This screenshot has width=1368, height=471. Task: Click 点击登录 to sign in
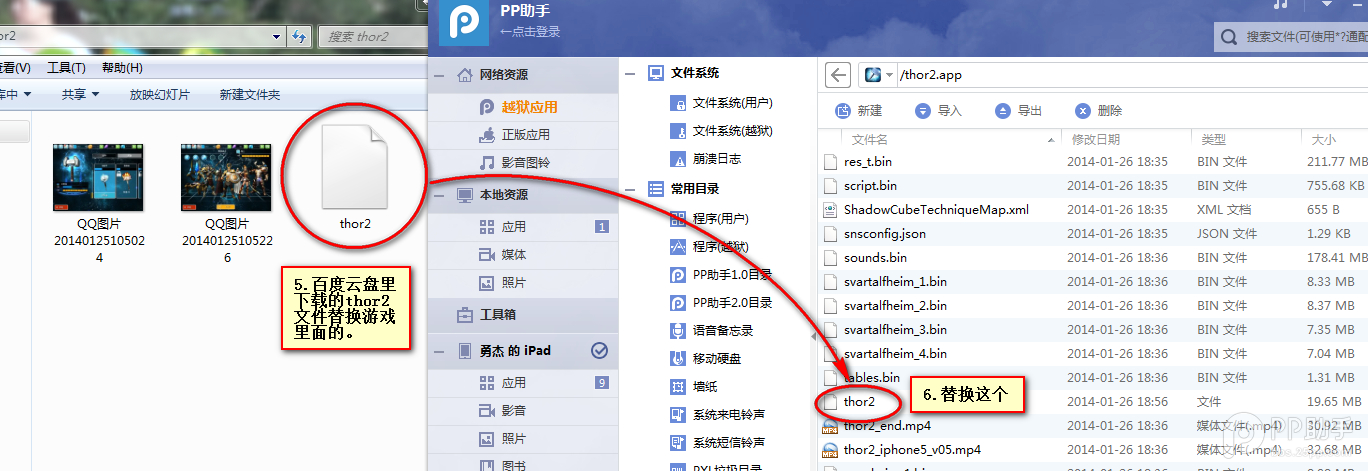[530, 32]
